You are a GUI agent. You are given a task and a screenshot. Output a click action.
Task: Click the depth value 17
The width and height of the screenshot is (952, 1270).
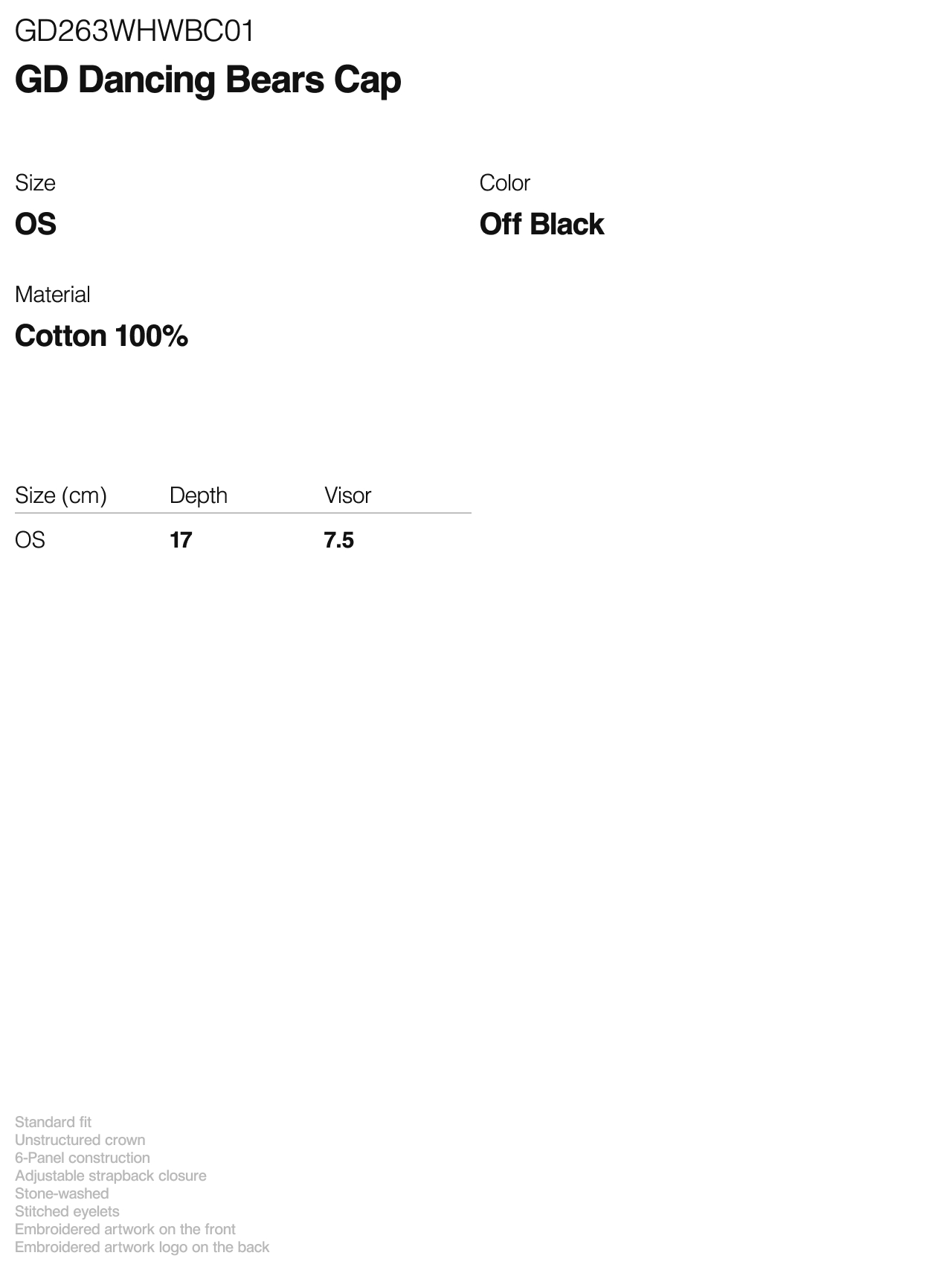[x=181, y=540]
